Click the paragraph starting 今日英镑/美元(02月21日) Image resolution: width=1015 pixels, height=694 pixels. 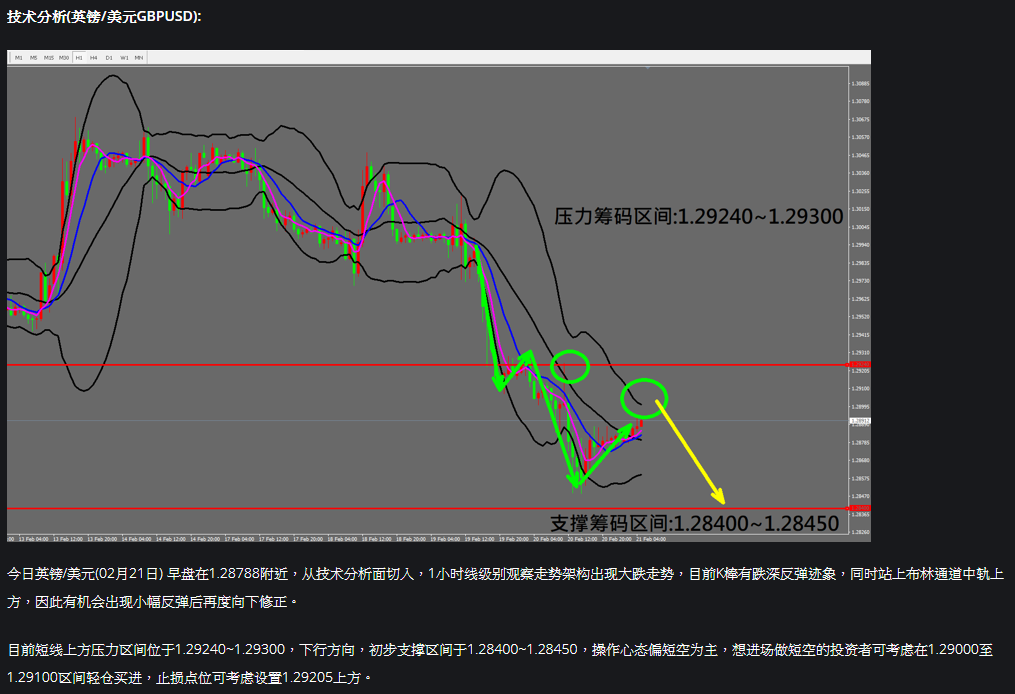point(506,588)
